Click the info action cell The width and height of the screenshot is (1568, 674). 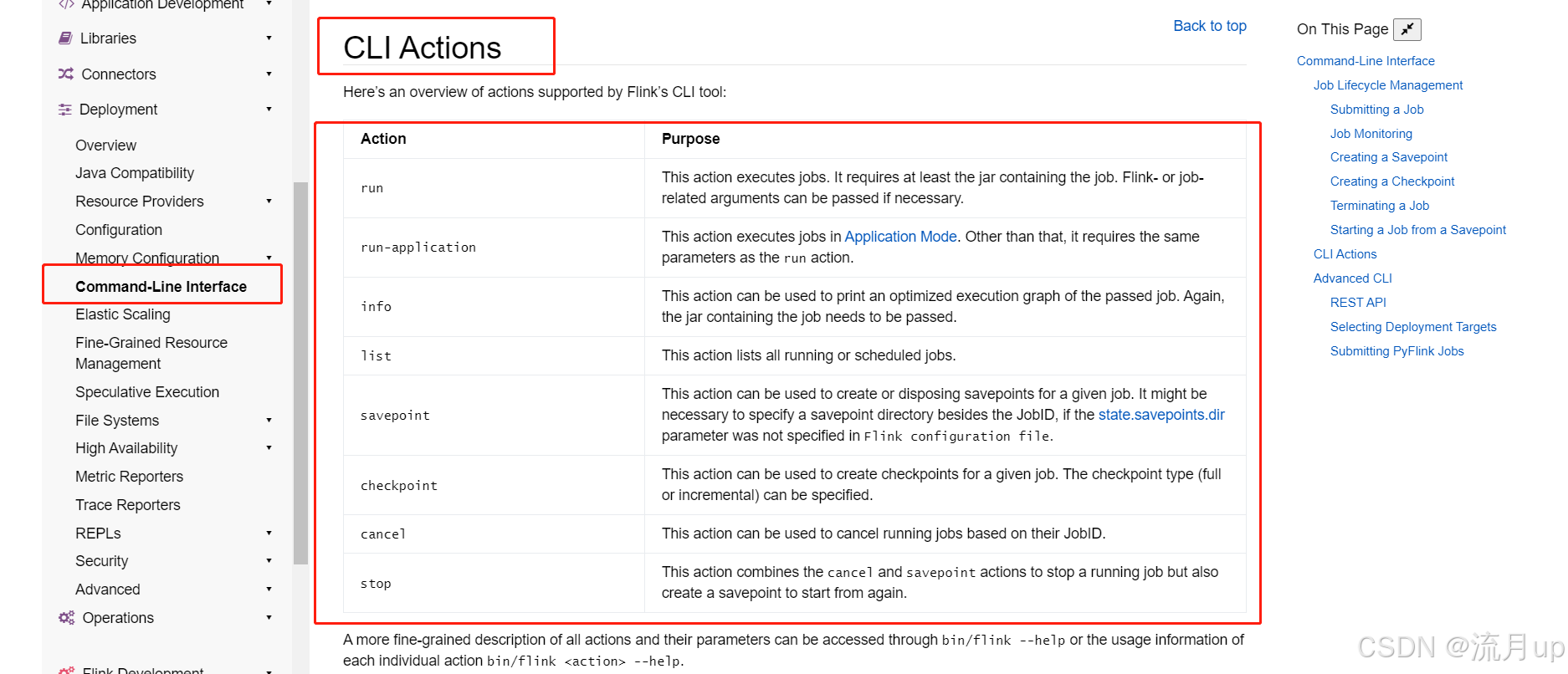click(x=494, y=307)
